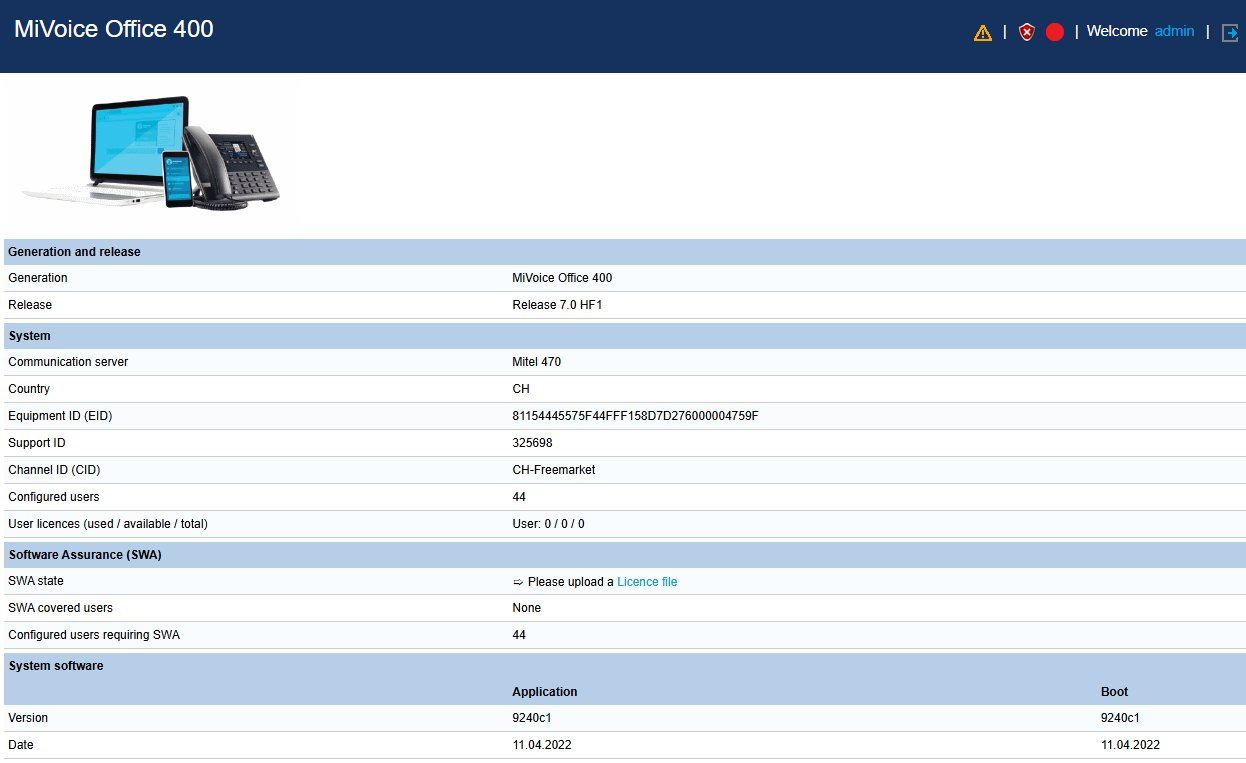This screenshot has width=1246, height=763.
Task: Select the Generation and release section header
Action: [x=625, y=252]
